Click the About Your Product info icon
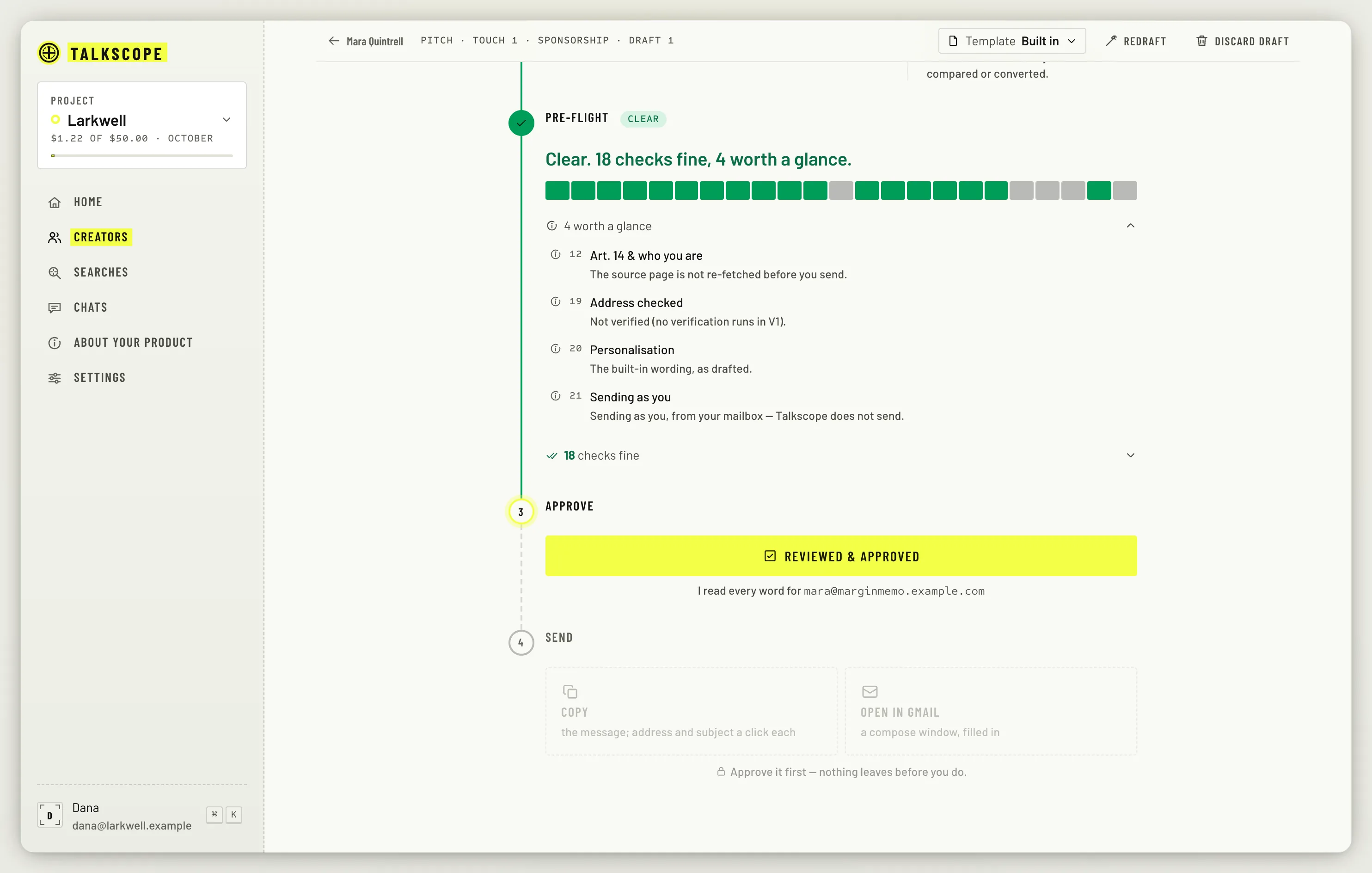 point(55,343)
